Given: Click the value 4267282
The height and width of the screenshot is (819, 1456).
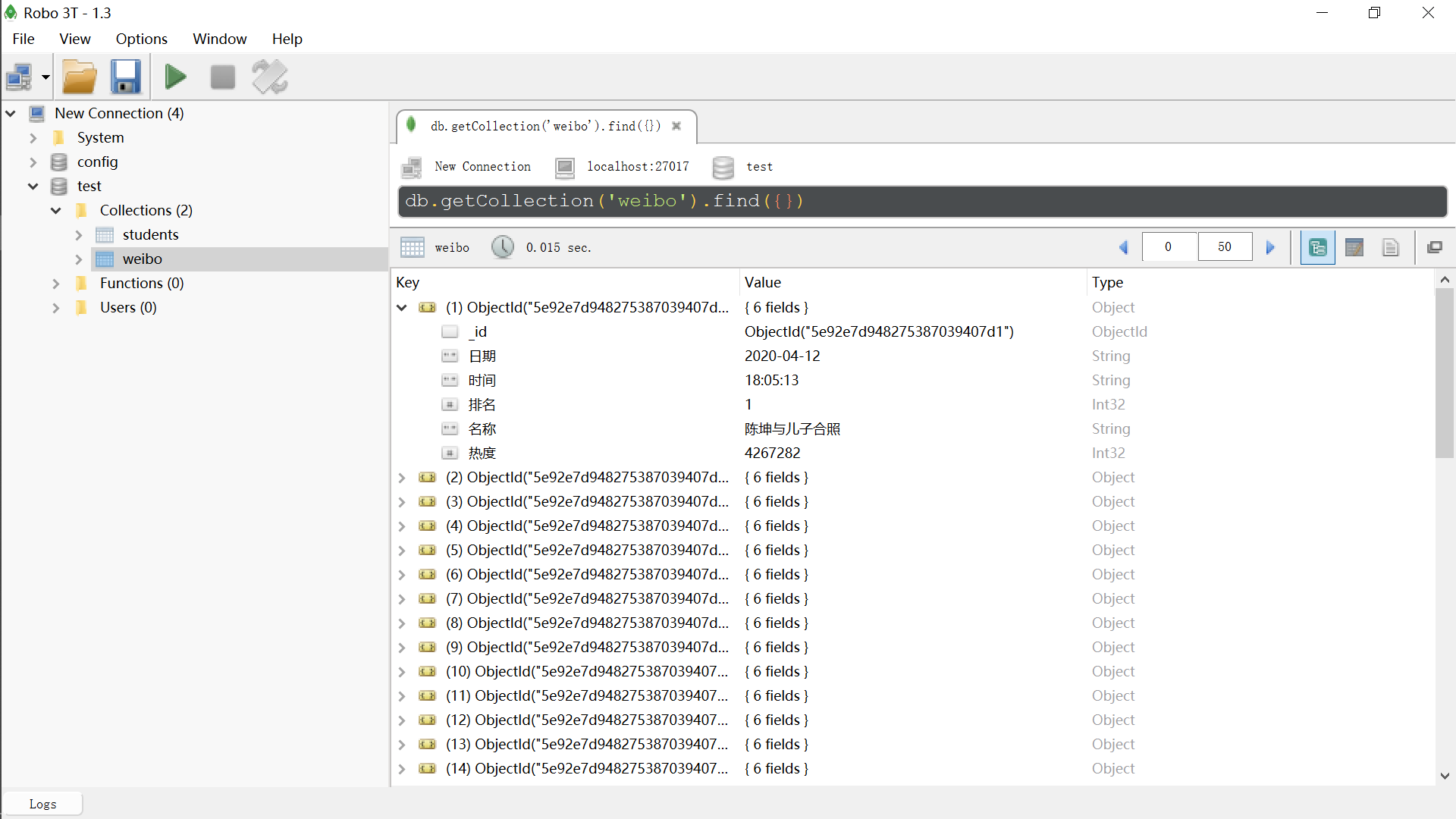Looking at the screenshot, I should [x=772, y=453].
